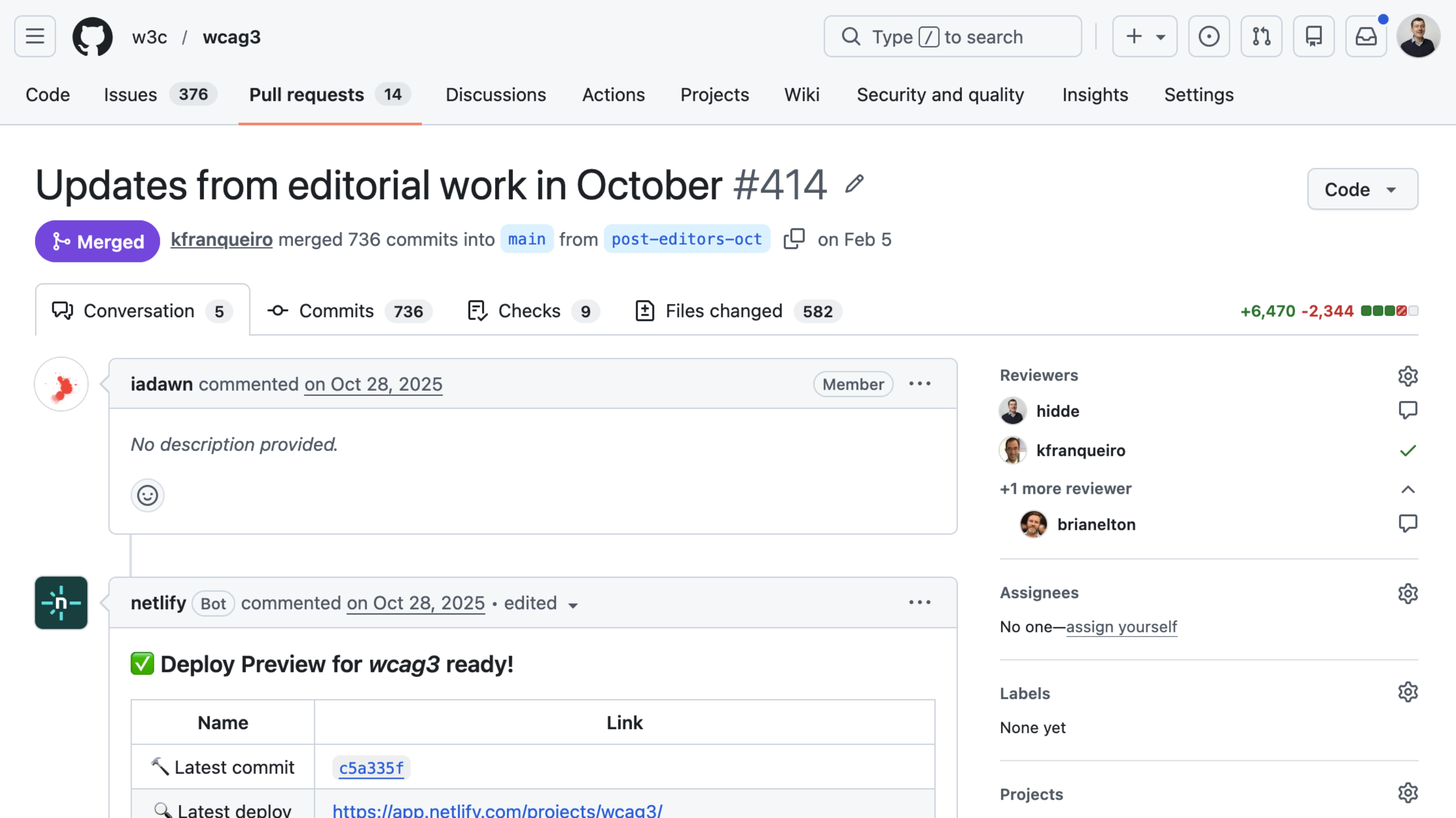
Task: Collapse the +1 more reviewer list
Action: pos(1407,489)
